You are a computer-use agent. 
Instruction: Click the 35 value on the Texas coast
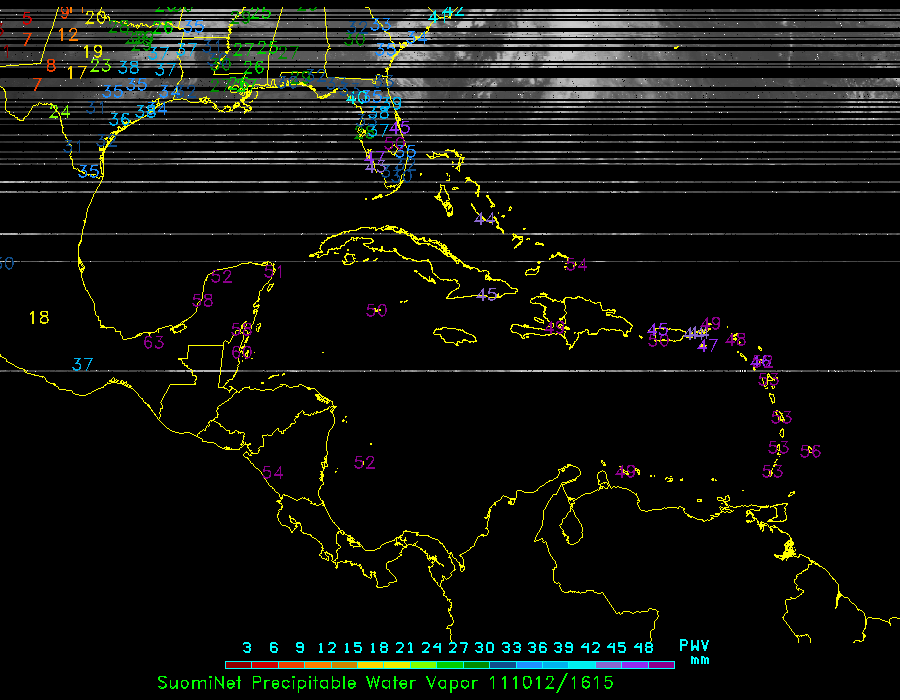pos(89,170)
